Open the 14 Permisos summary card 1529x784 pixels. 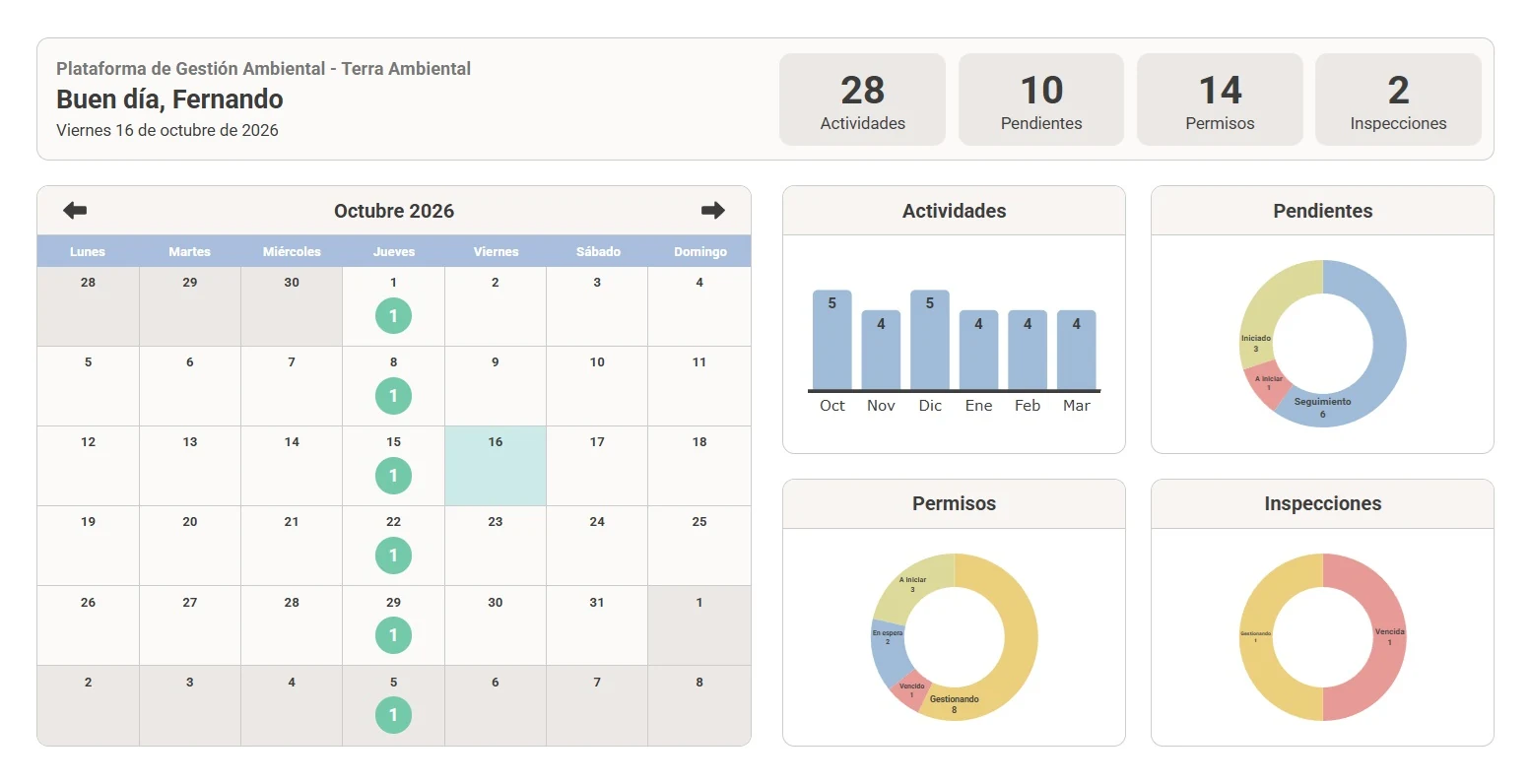tap(1220, 99)
